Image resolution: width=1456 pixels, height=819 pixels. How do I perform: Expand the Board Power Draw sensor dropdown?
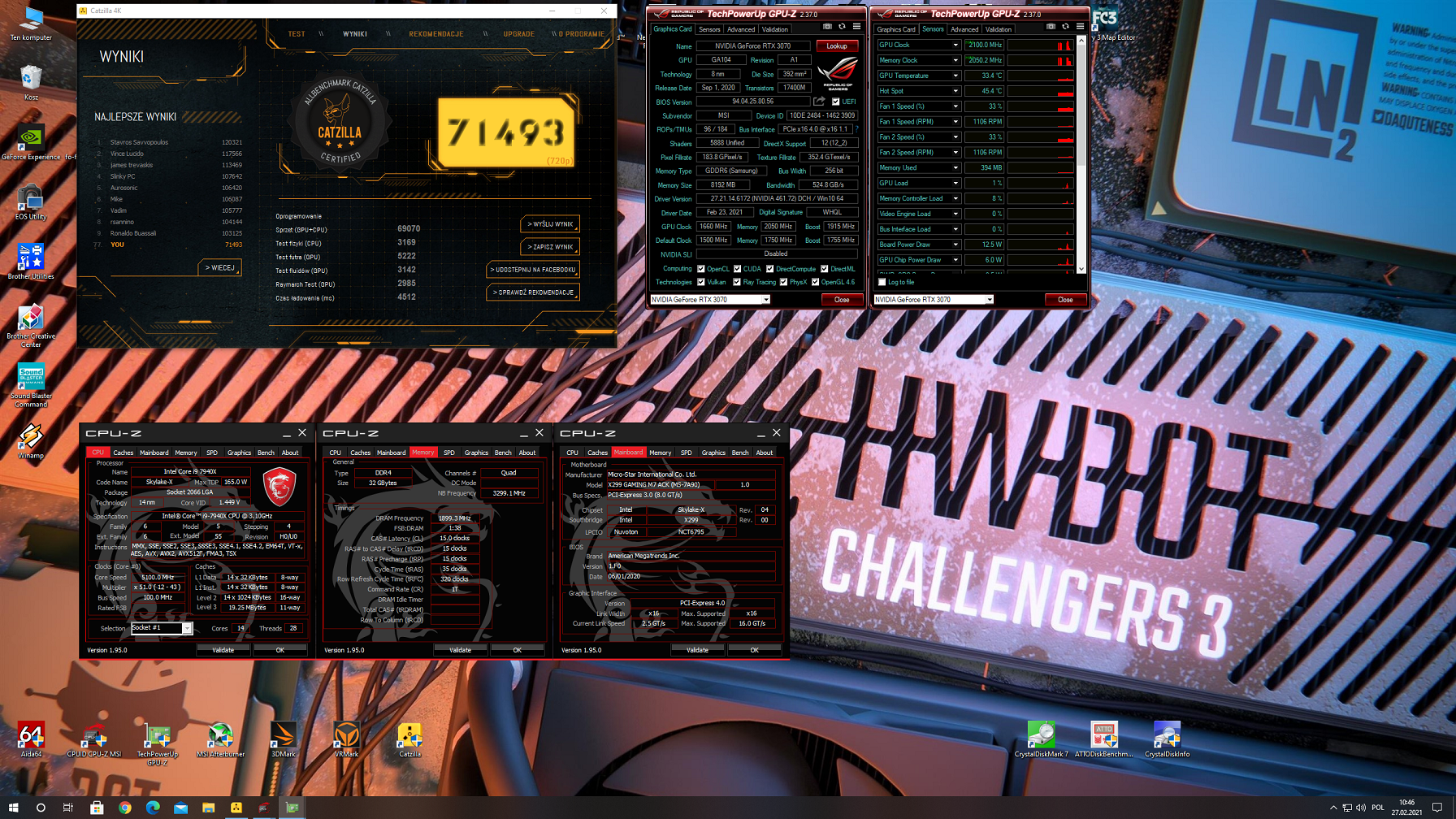click(955, 245)
